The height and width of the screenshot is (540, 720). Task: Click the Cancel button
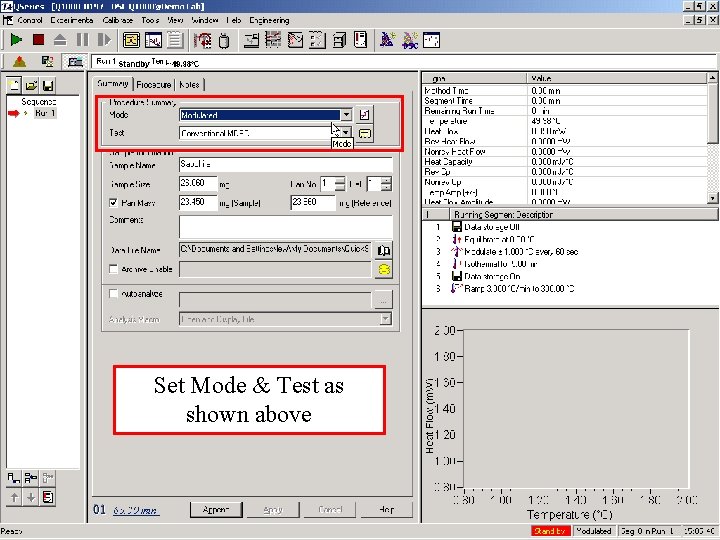(x=330, y=510)
